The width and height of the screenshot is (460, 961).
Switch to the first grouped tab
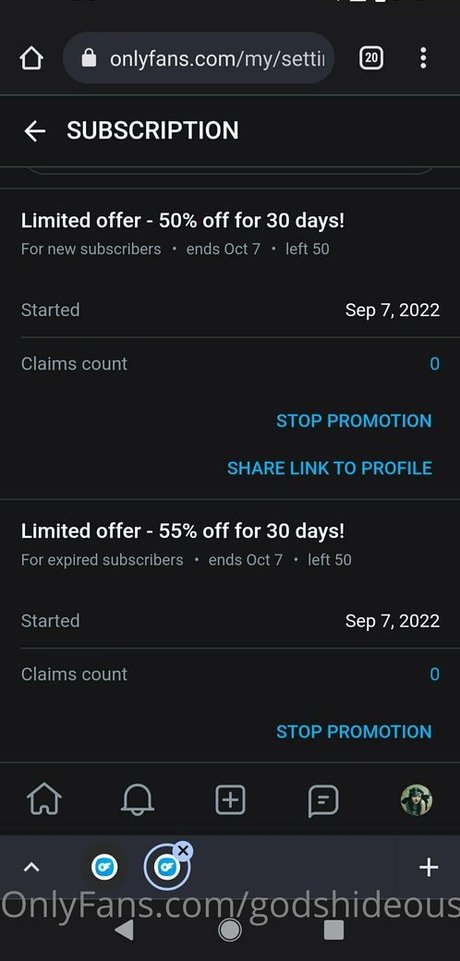coord(105,867)
